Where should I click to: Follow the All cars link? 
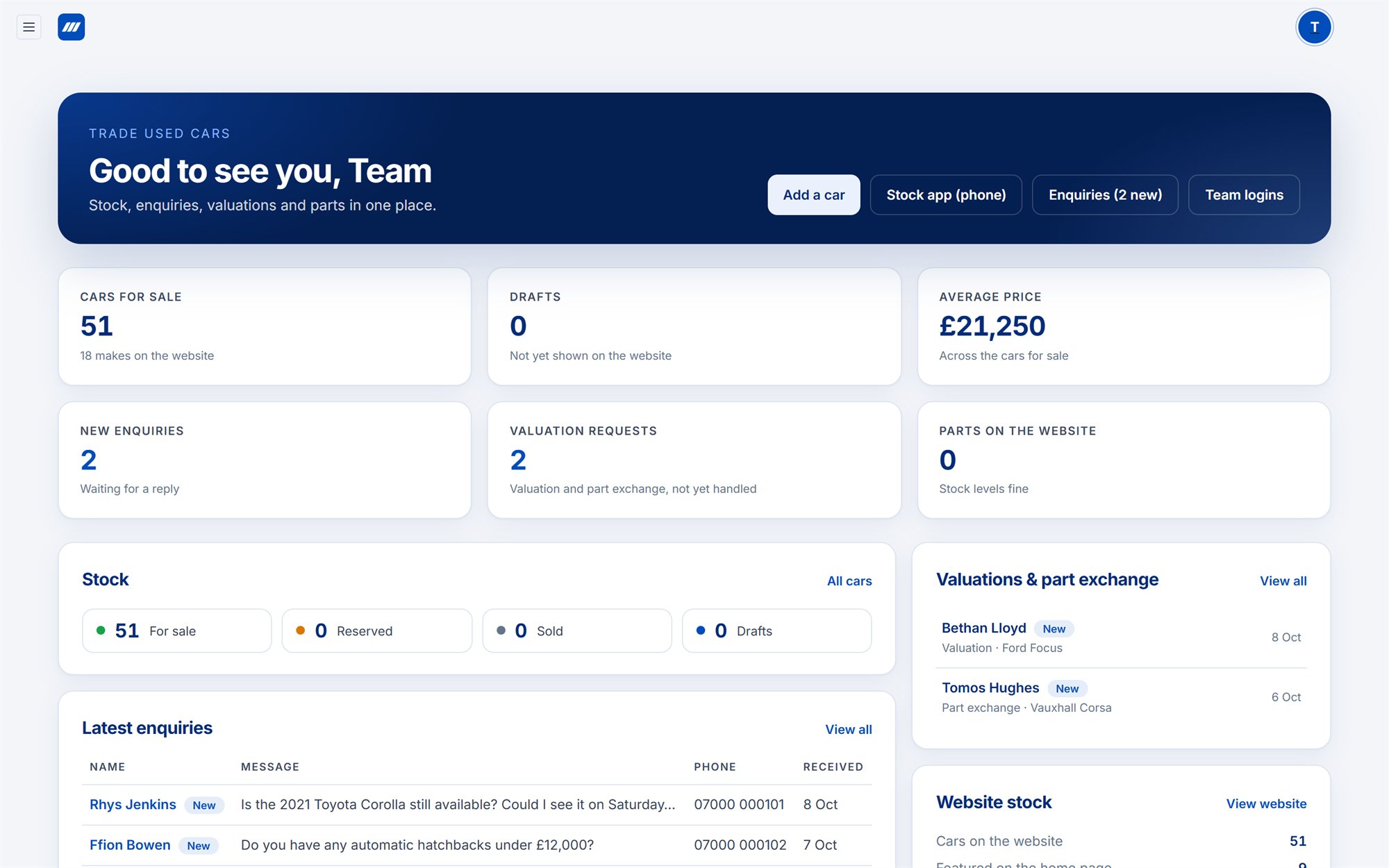(849, 581)
